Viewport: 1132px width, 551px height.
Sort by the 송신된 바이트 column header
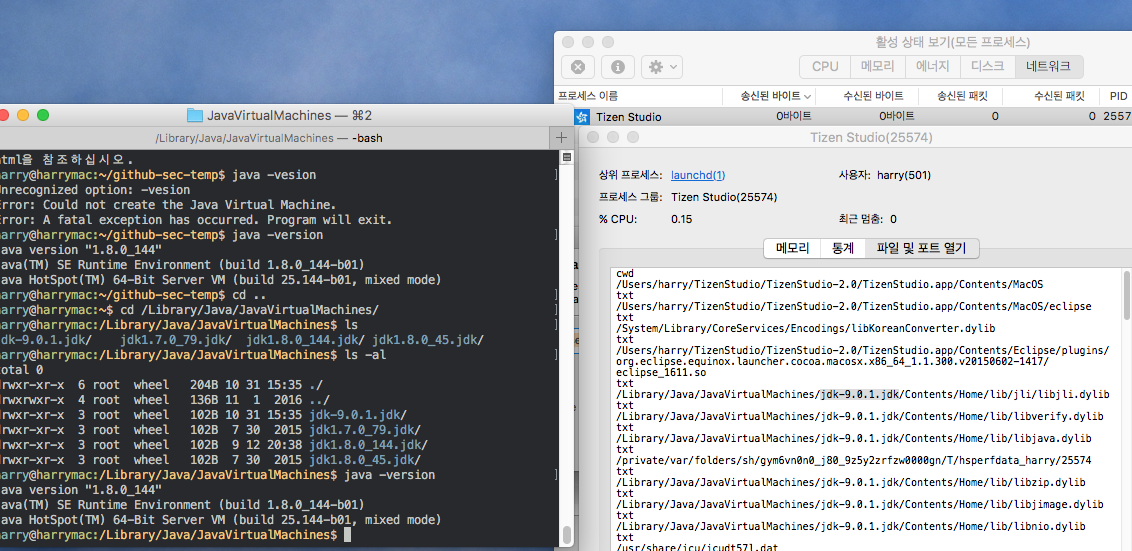tap(768, 96)
